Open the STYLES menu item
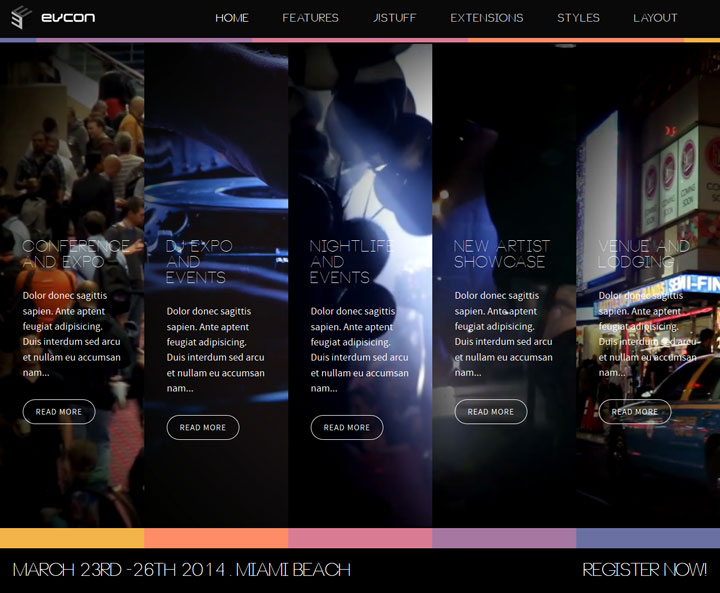This screenshot has width=720, height=593. (x=578, y=18)
